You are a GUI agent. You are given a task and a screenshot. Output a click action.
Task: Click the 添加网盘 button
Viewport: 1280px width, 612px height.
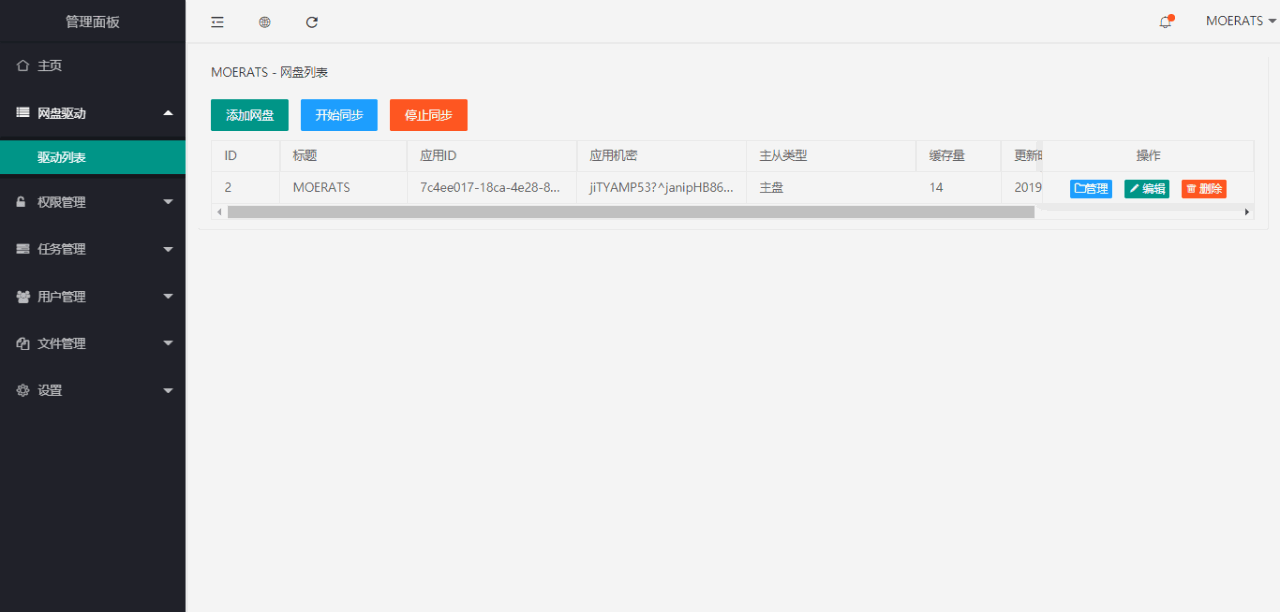pos(249,115)
